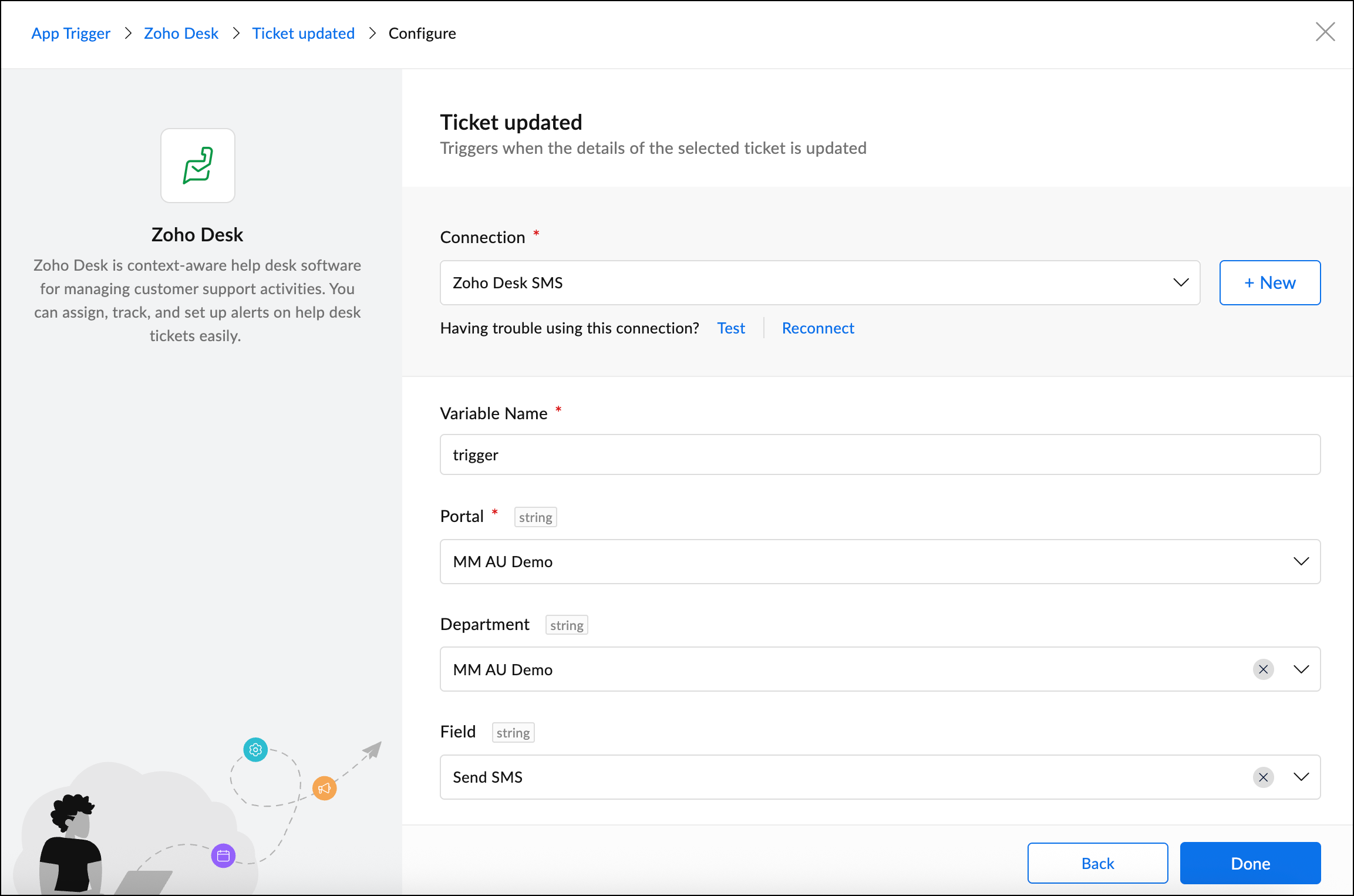Open the Send SMS field combo box
Viewport: 1354px width, 896px height.
880,777
